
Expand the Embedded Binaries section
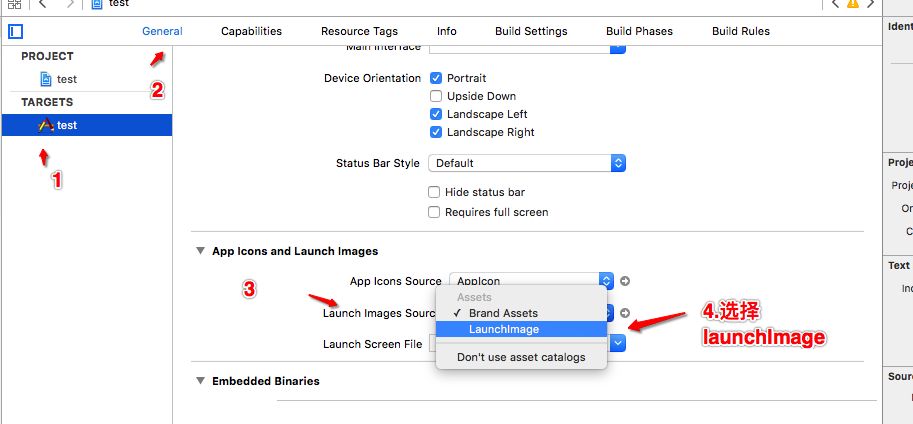(200, 381)
